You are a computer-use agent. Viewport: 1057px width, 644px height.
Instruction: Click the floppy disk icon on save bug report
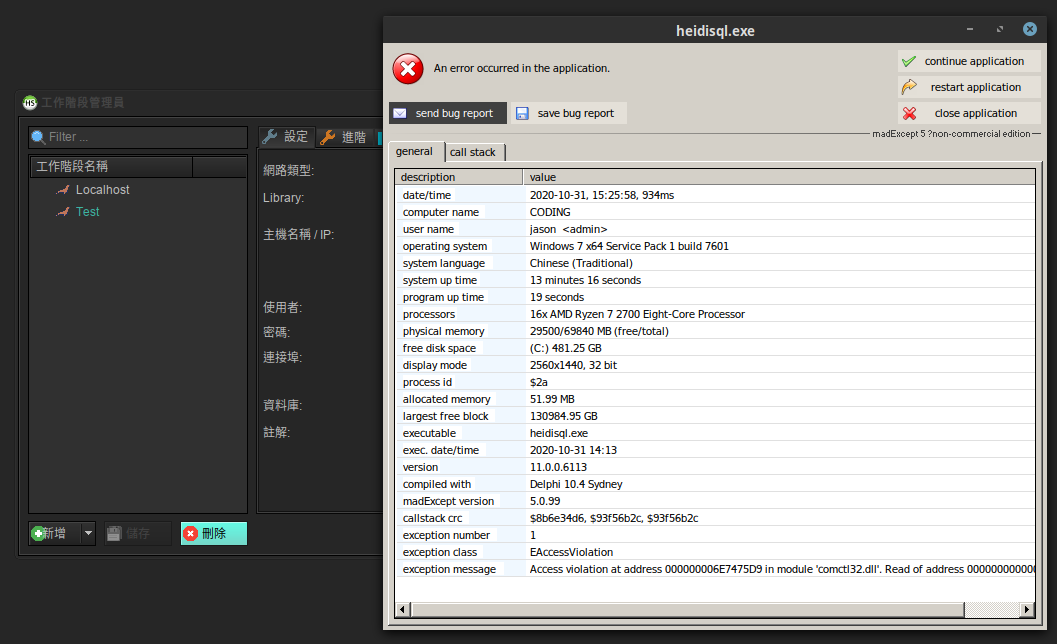[x=522, y=113]
